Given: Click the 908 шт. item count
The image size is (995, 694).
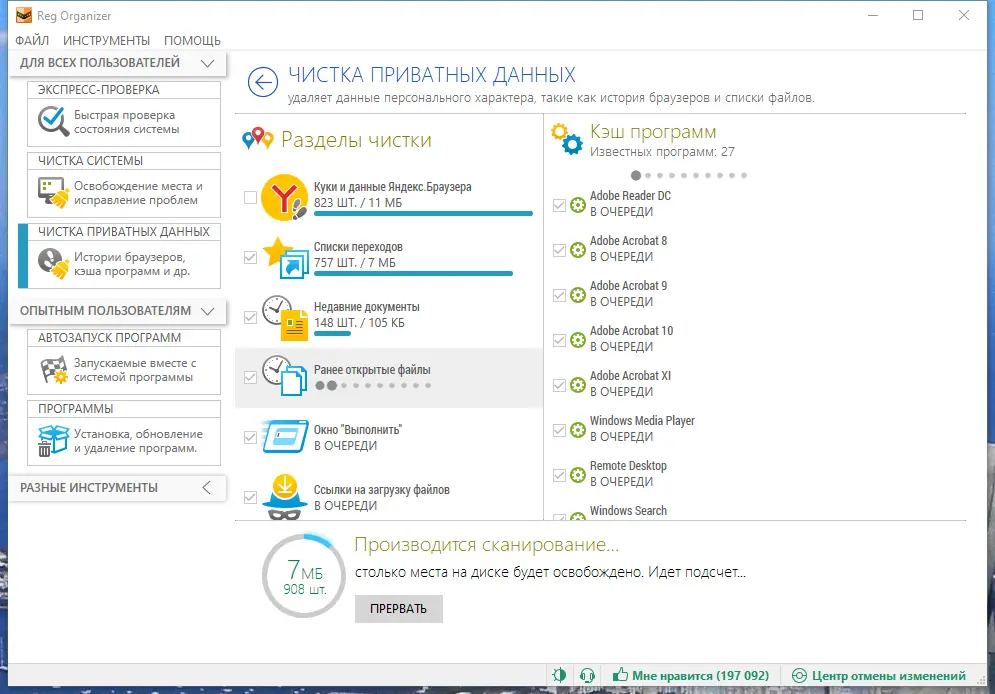Looking at the screenshot, I should [305, 589].
